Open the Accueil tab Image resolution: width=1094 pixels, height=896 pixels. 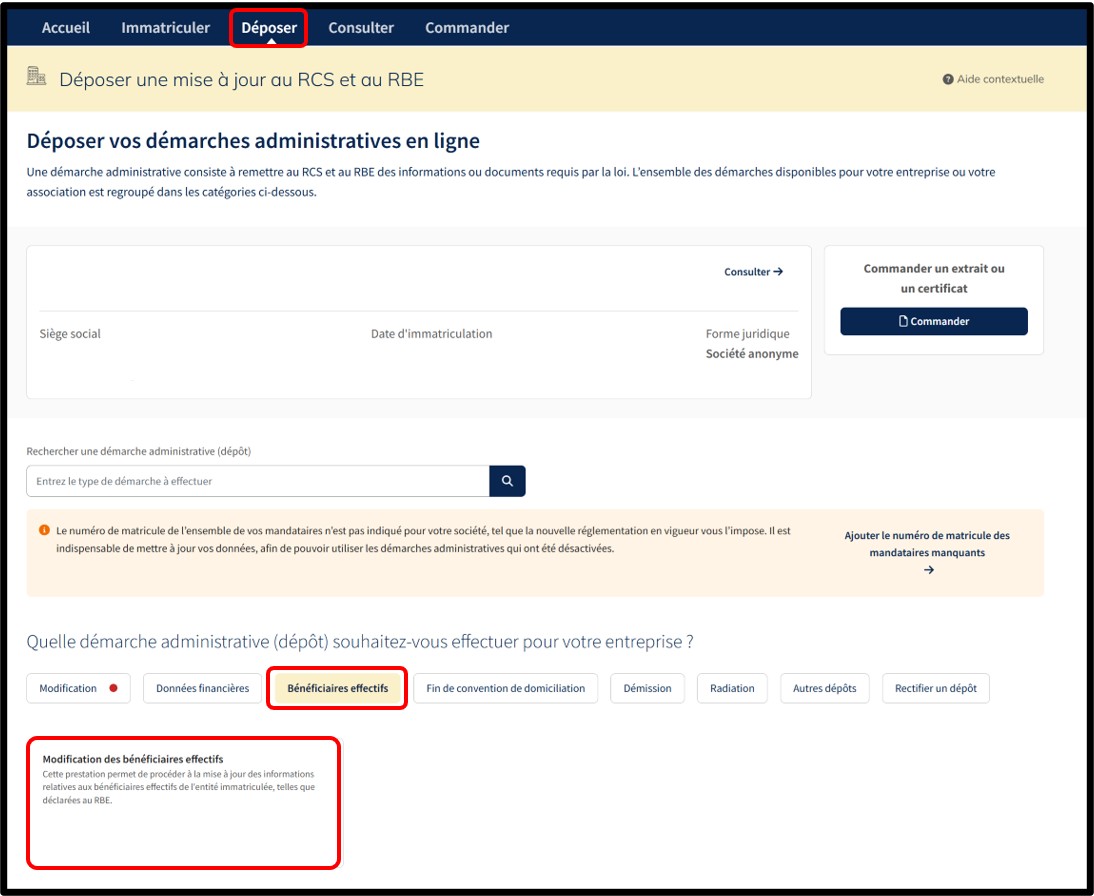[66, 28]
